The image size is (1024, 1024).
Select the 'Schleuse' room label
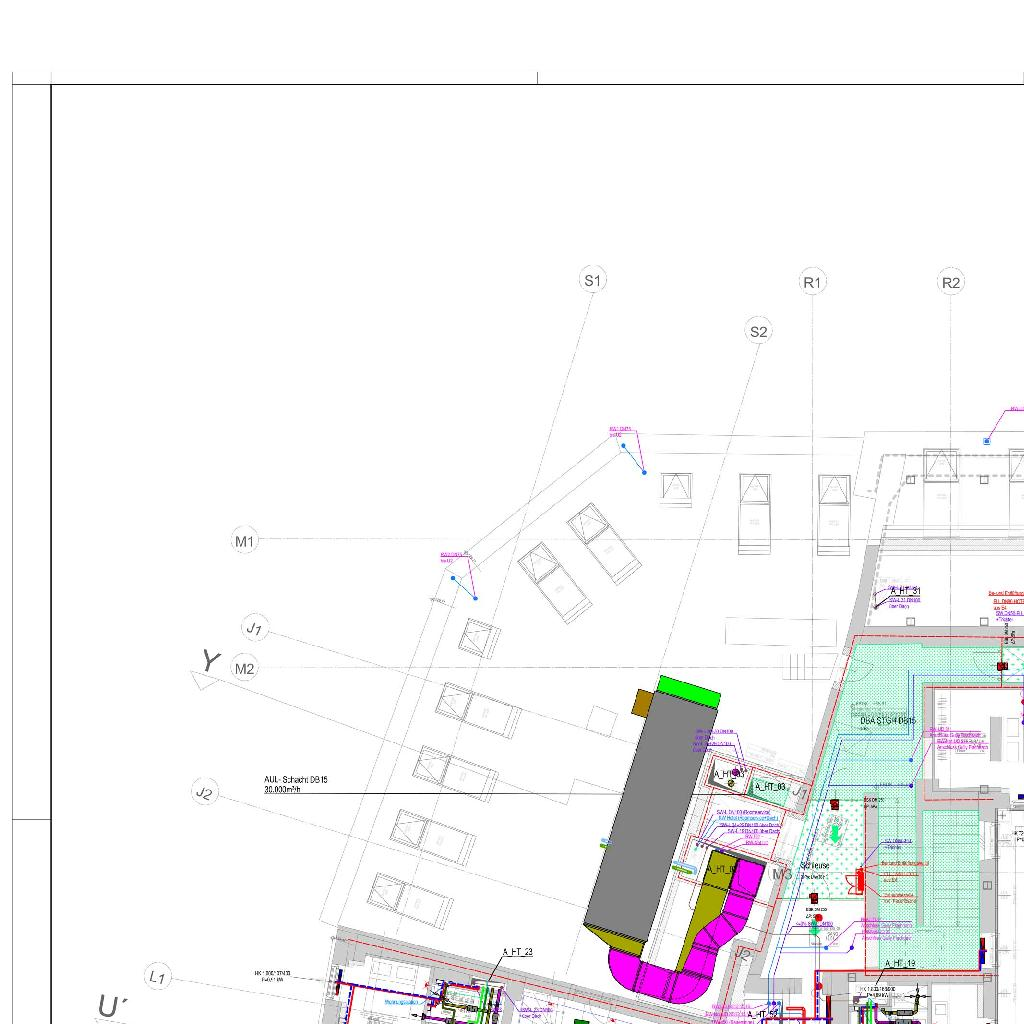click(x=814, y=865)
